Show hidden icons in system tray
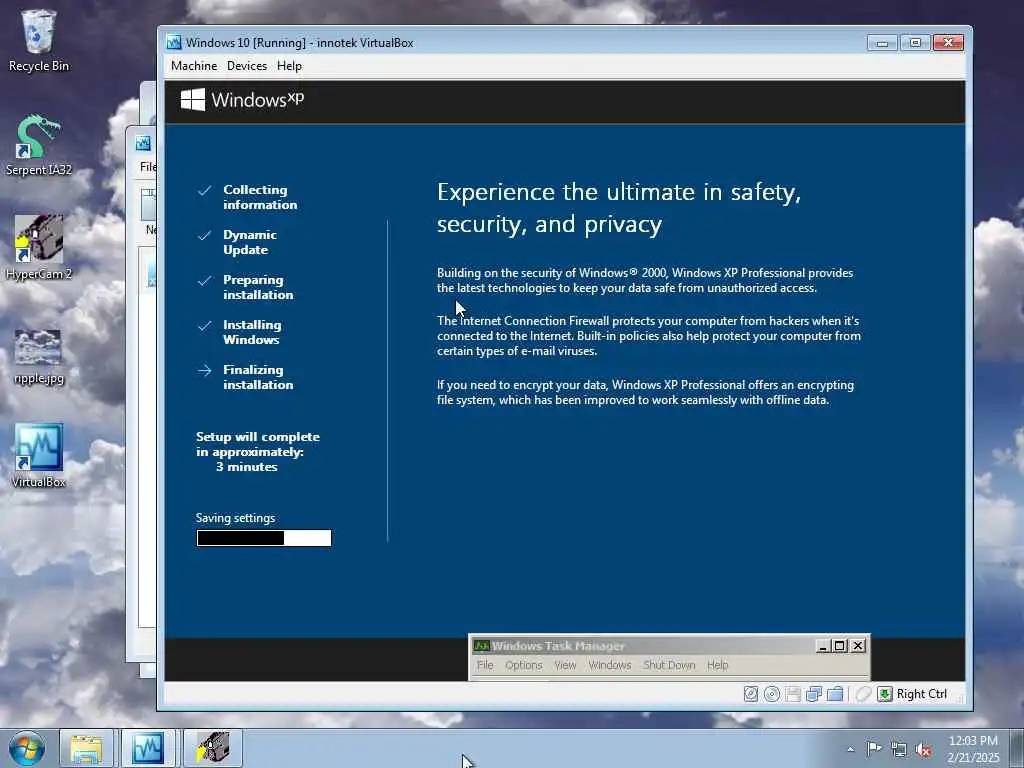Screen dimensions: 1024x768 pyautogui.click(x=850, y=749)
